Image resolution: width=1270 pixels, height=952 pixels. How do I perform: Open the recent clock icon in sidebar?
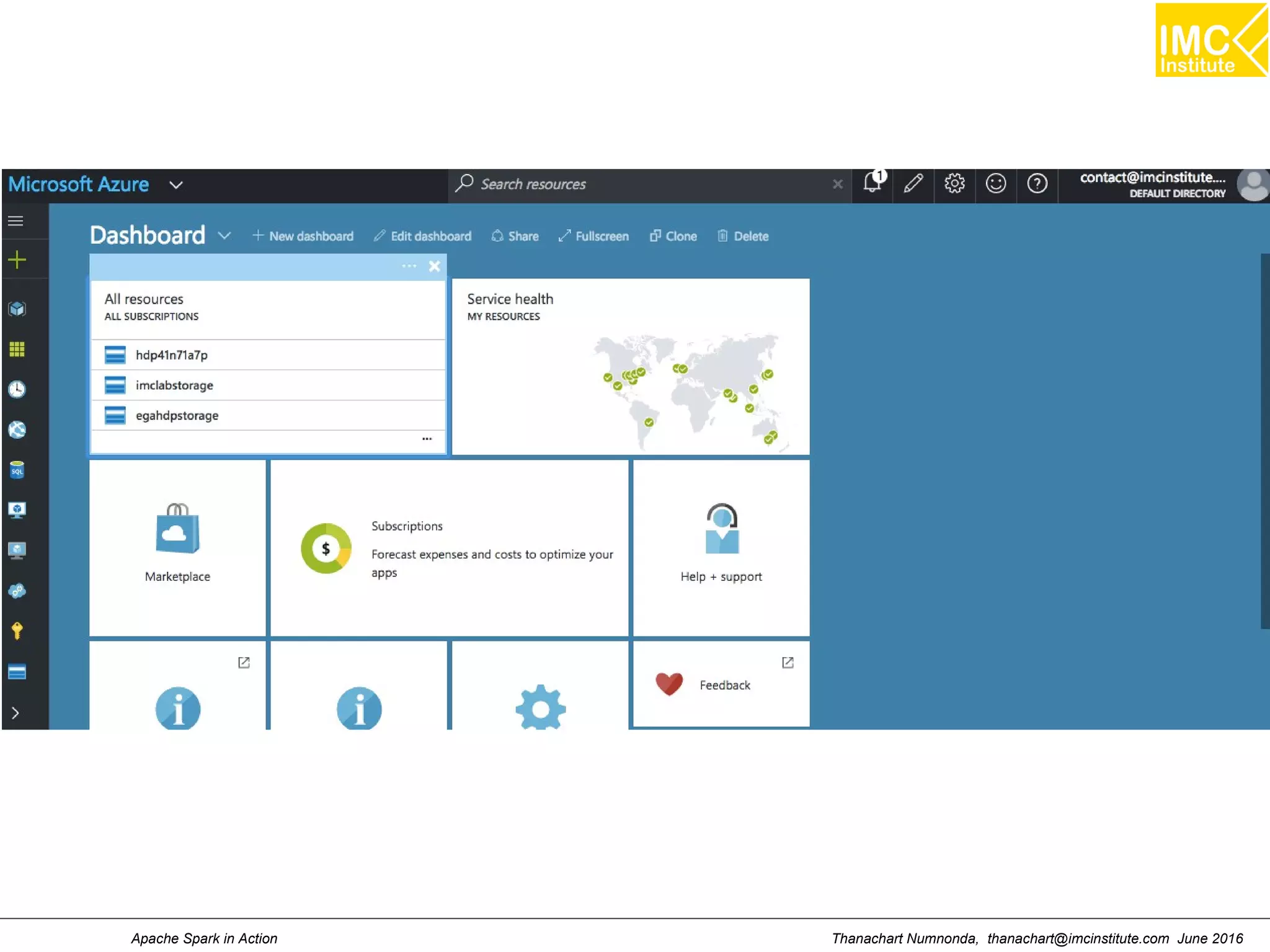[17, 390]
